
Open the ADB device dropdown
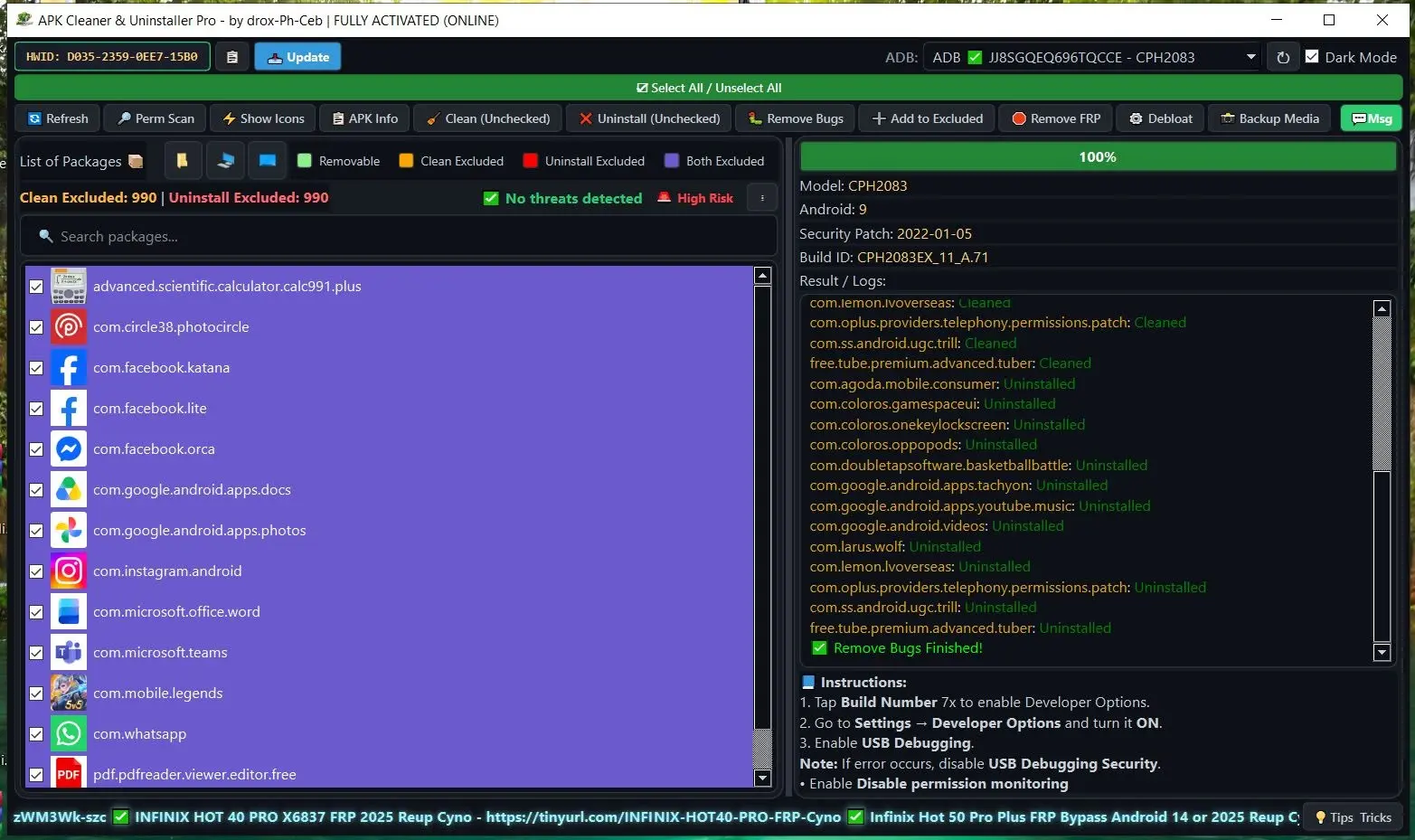[1092, 57]
